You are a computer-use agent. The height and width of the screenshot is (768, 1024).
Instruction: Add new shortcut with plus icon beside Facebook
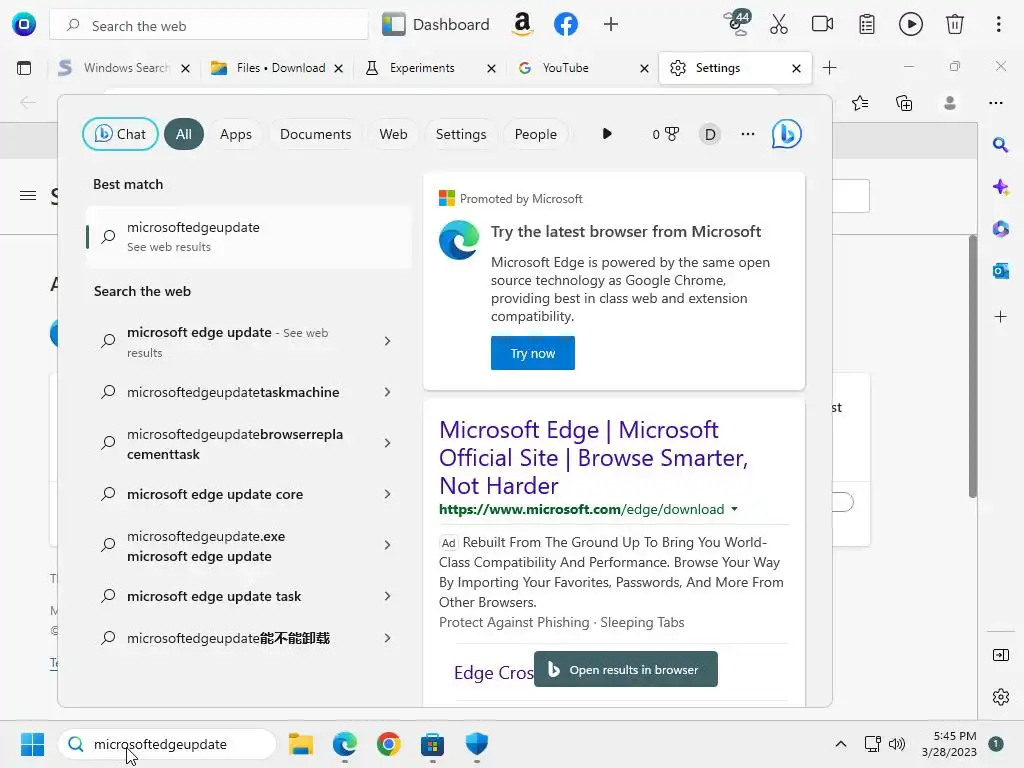point(611,24)
